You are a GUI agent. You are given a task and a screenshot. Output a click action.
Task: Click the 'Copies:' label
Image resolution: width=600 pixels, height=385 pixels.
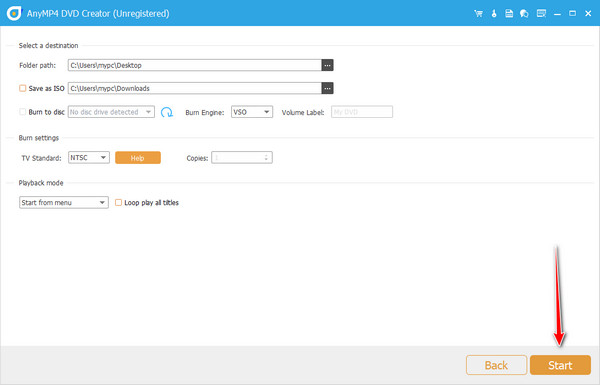[x=197, y=158]
